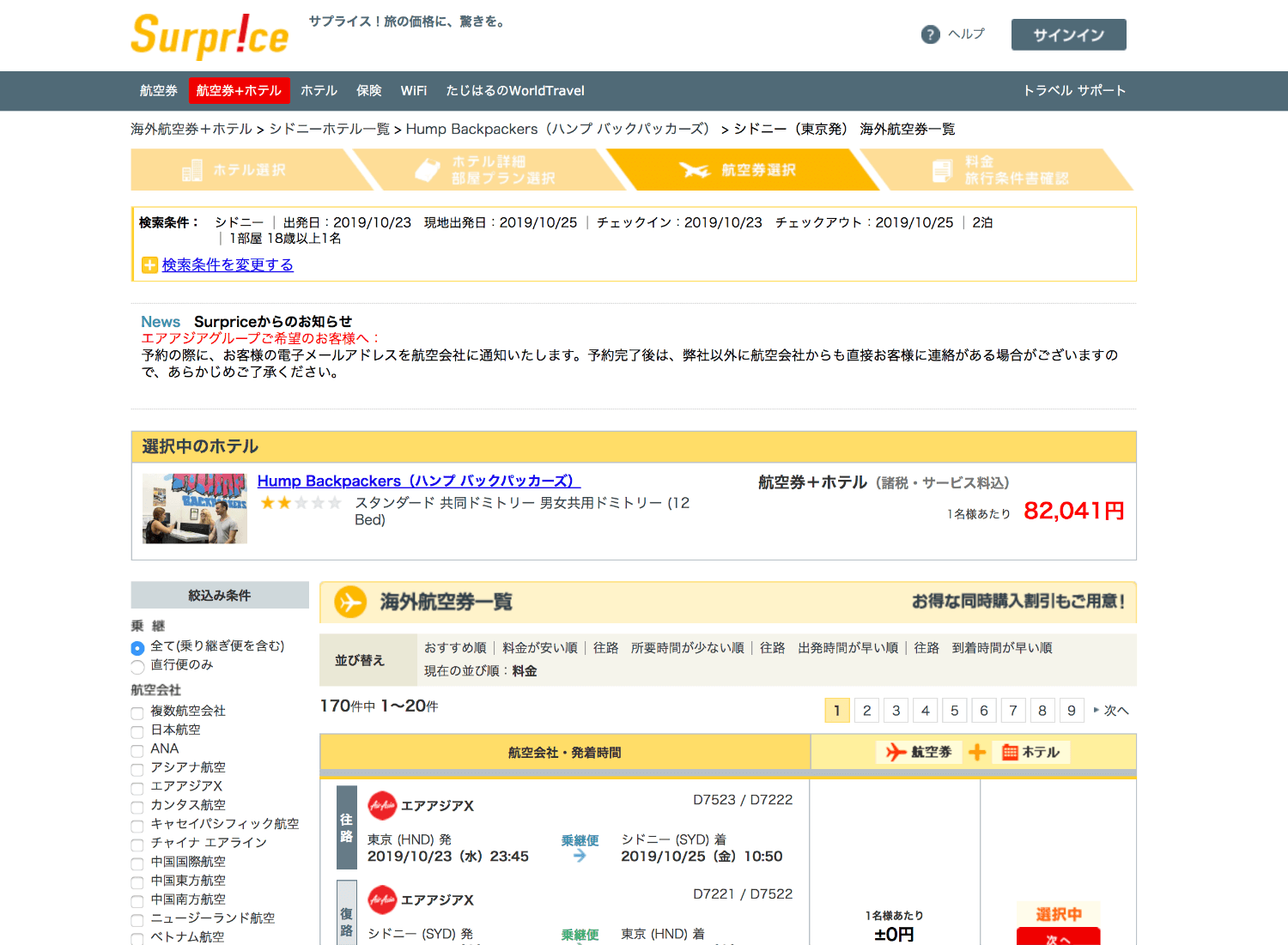Click the 170件中 1〜20件 result count
The height and width of the screenshot is (945, 1288).
tap(379, 706)
